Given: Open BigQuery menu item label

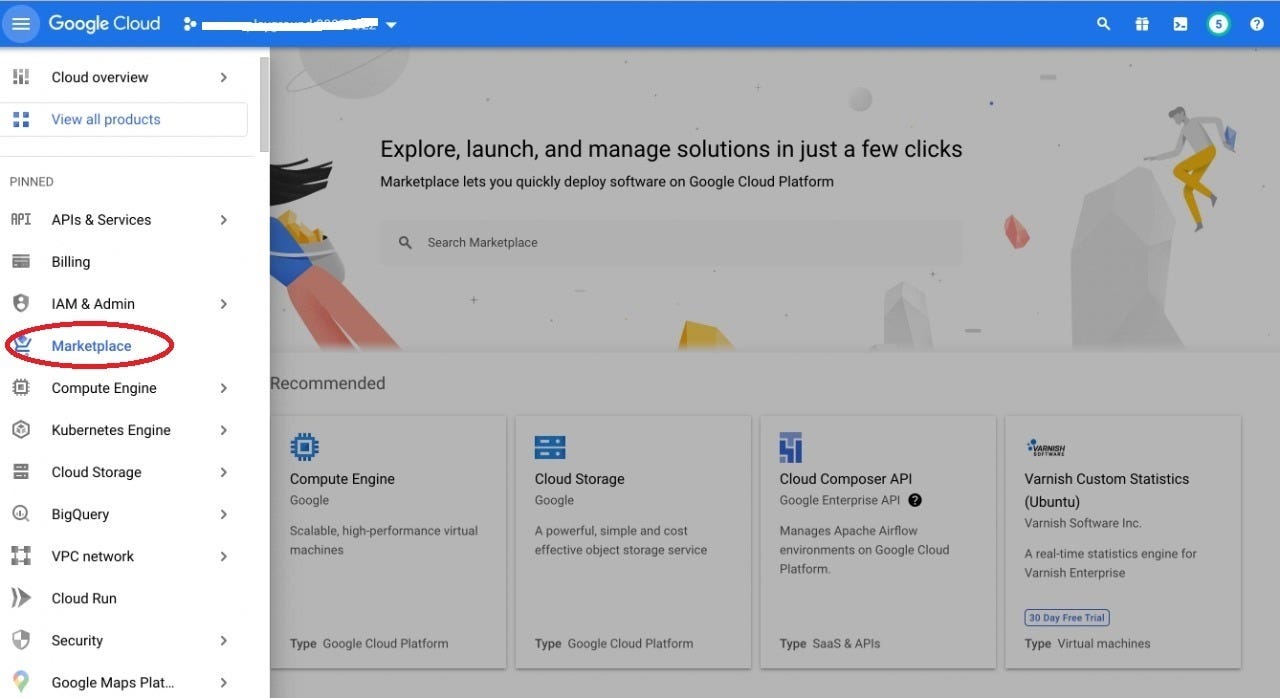Looking at the screenshot, I should (x=80, y=514).
